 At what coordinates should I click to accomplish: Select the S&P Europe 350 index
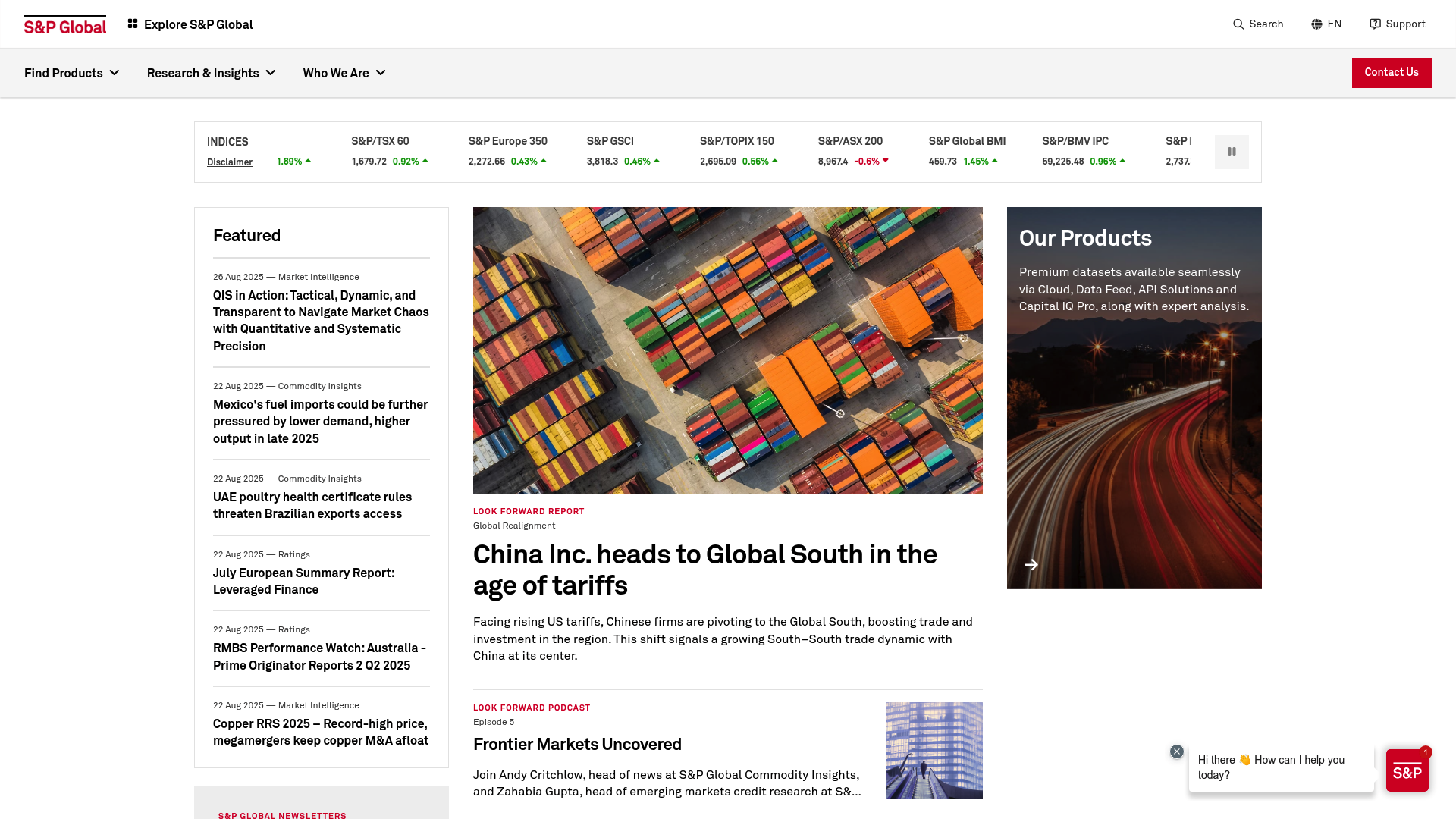point(507,141)
